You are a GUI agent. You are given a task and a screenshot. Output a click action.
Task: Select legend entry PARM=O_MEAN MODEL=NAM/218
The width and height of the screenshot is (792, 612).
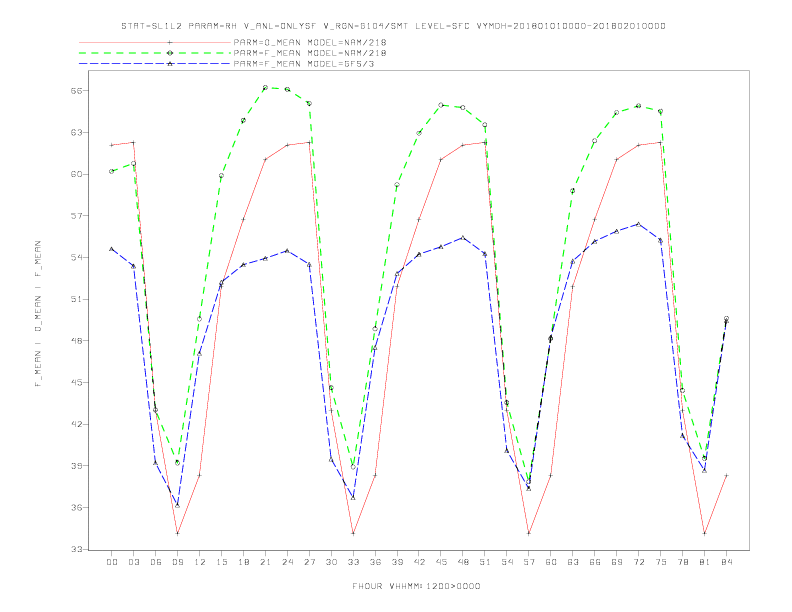[310, 42]
